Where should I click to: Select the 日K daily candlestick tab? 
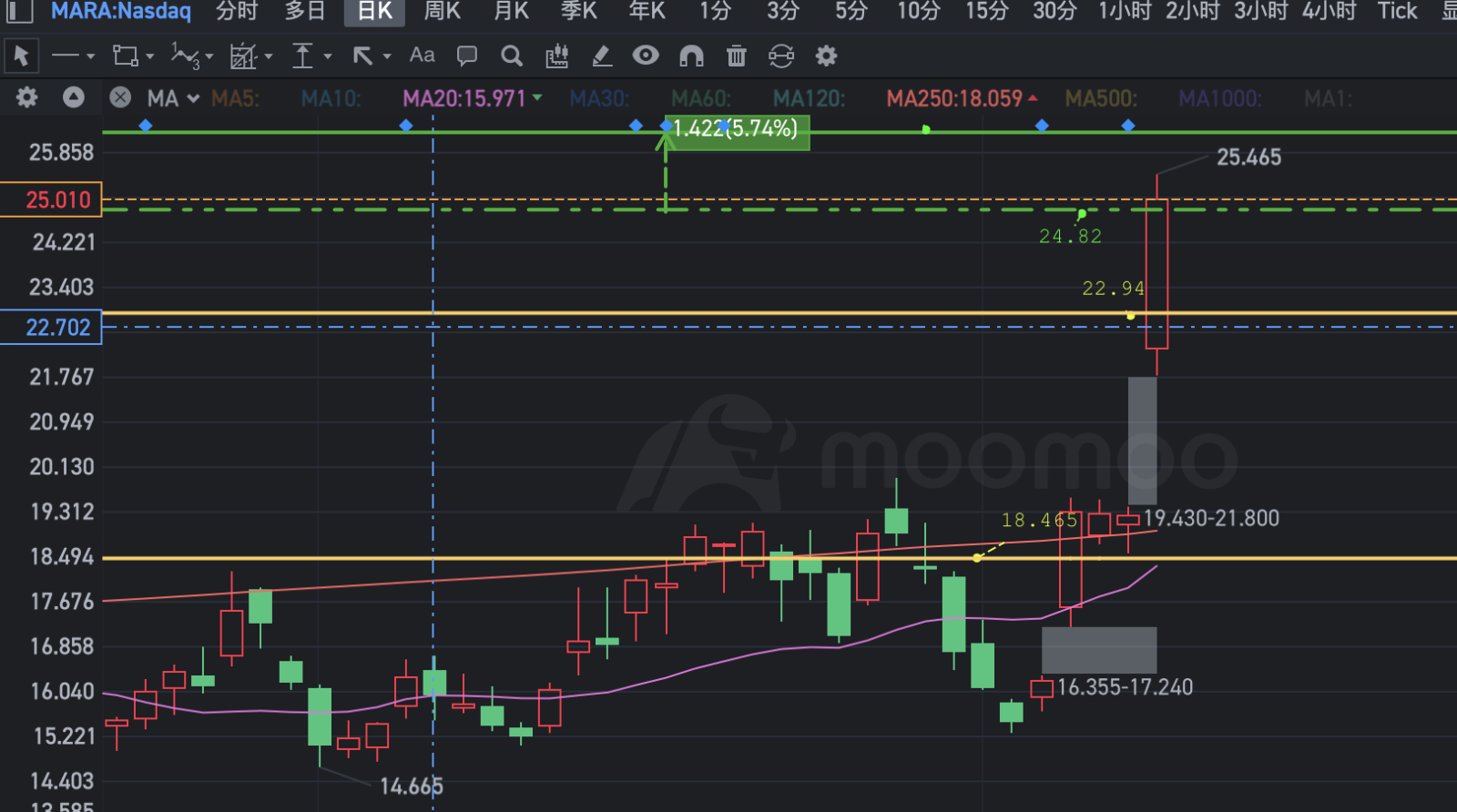click(374, 12)
